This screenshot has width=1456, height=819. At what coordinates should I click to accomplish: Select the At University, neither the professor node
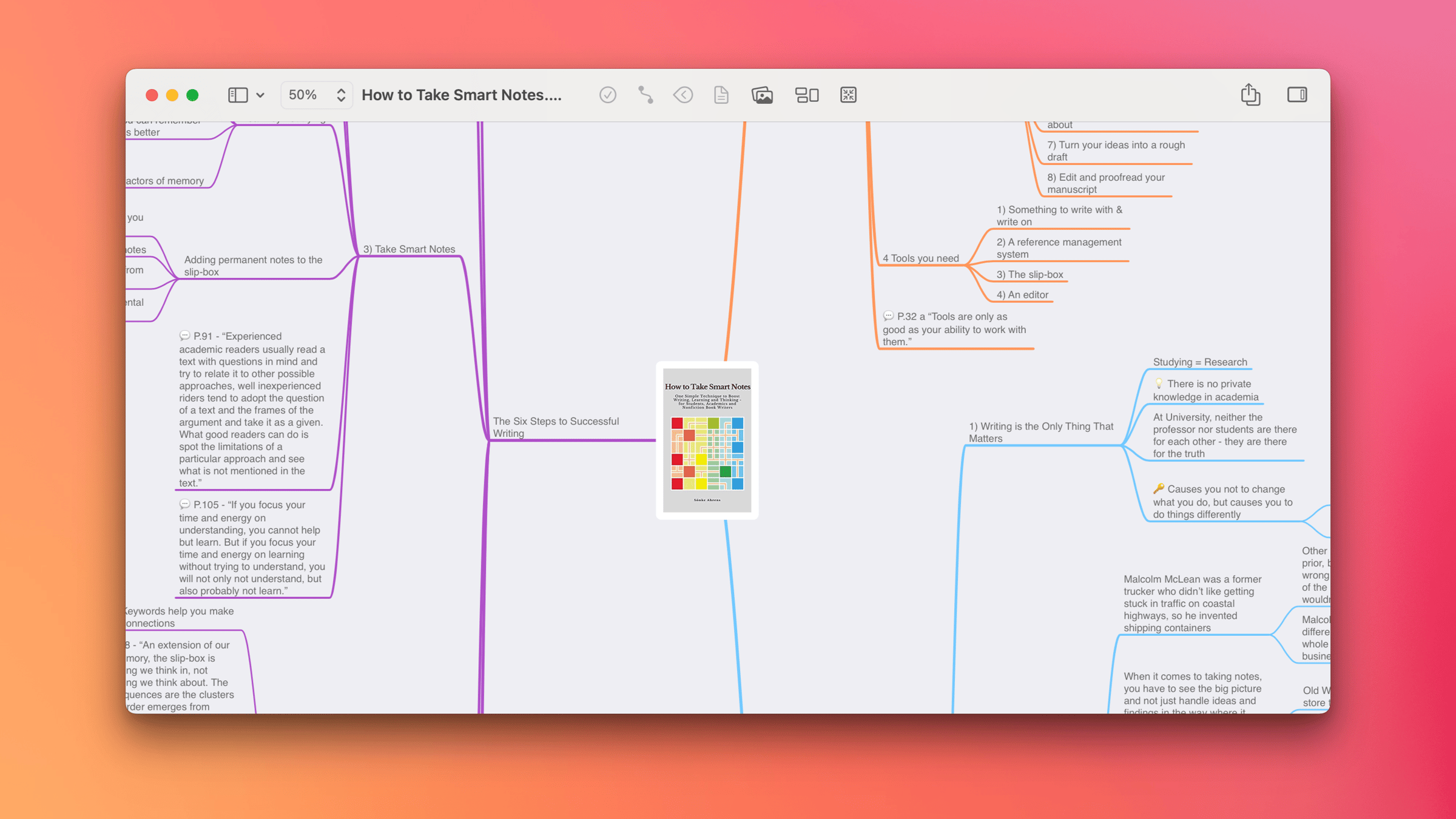(x=1225, y=436)
